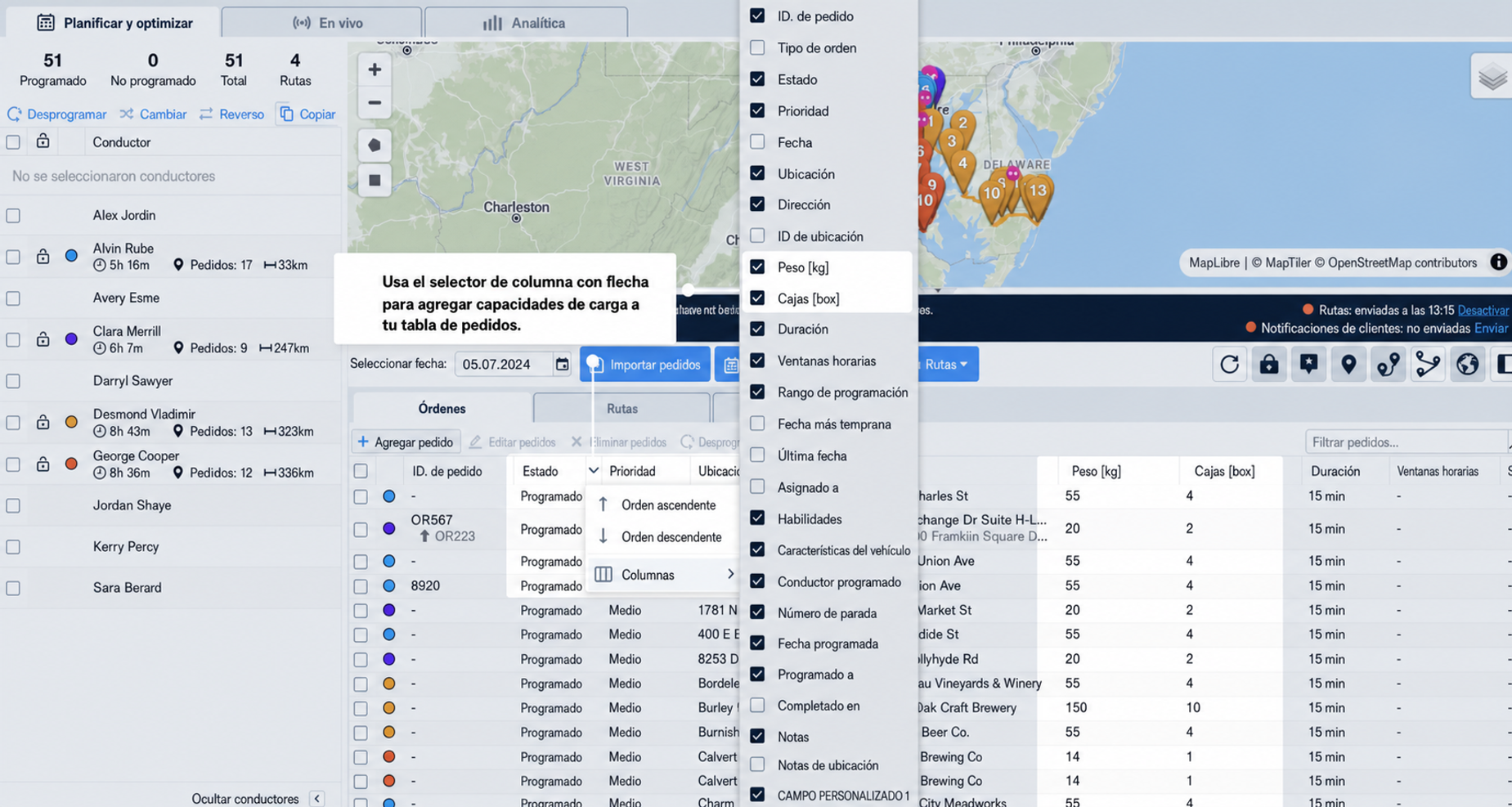
Task: Select the rectangle selection tool on the map
Action: click(375, 180)
